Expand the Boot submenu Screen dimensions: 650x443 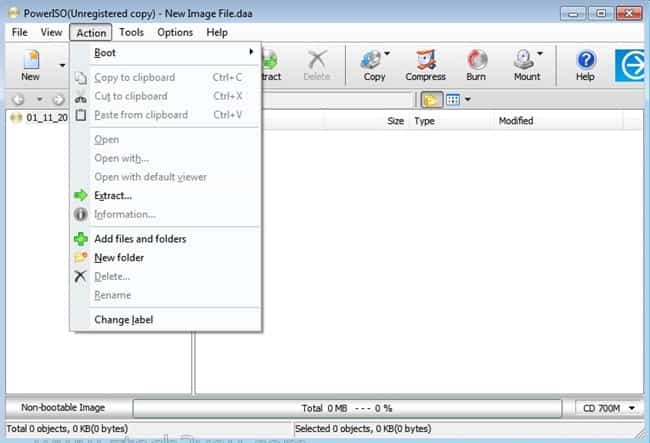click(166, 53)
